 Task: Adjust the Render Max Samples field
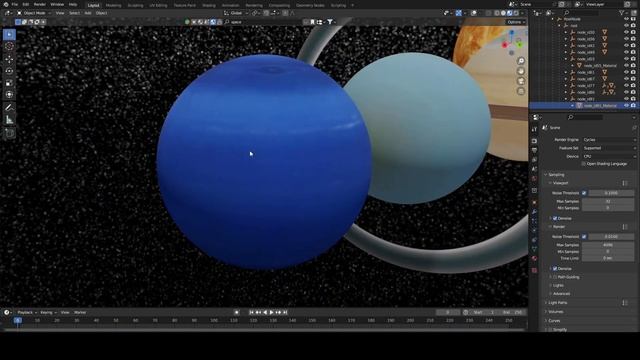(608, 245)
